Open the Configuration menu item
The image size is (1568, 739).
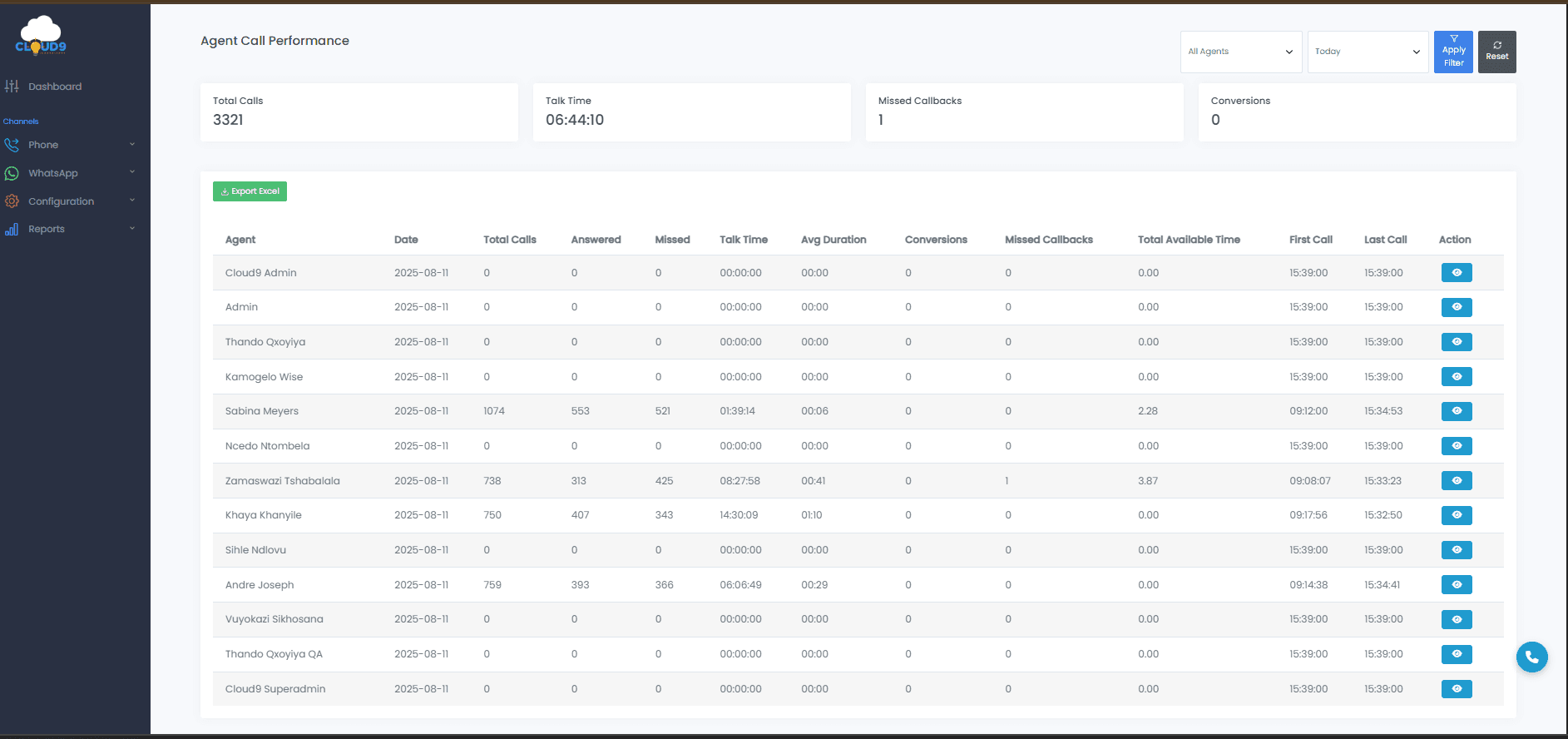pos(62,201)
